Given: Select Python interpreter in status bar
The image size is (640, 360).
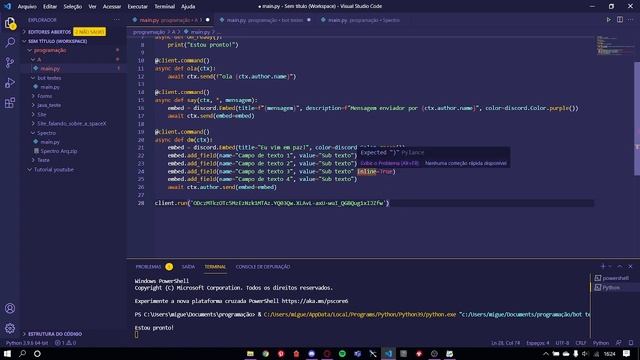Looking at the screenshot, I should coord(27,343).
